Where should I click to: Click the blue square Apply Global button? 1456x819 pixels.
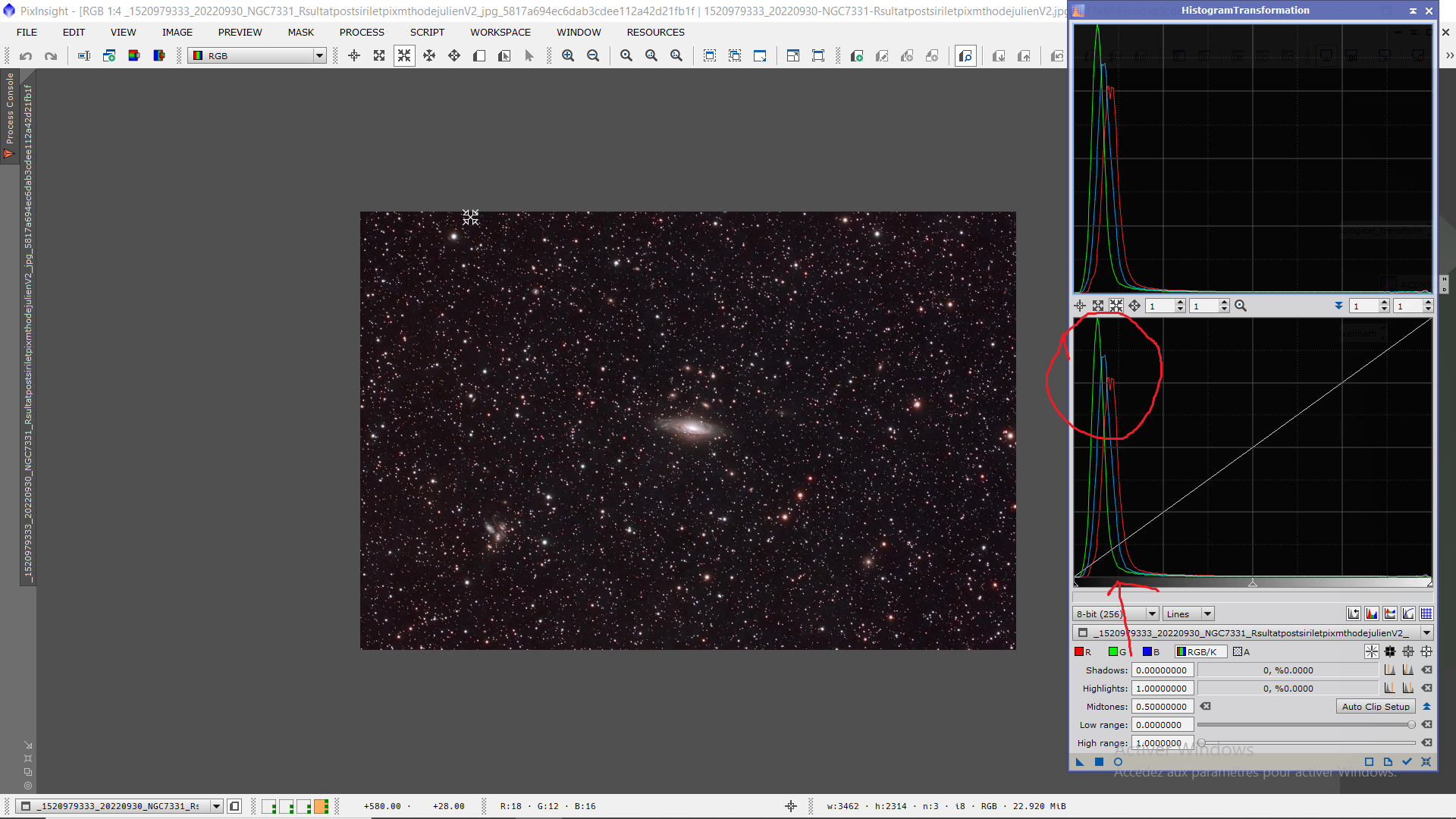(x=1099, y=761)
